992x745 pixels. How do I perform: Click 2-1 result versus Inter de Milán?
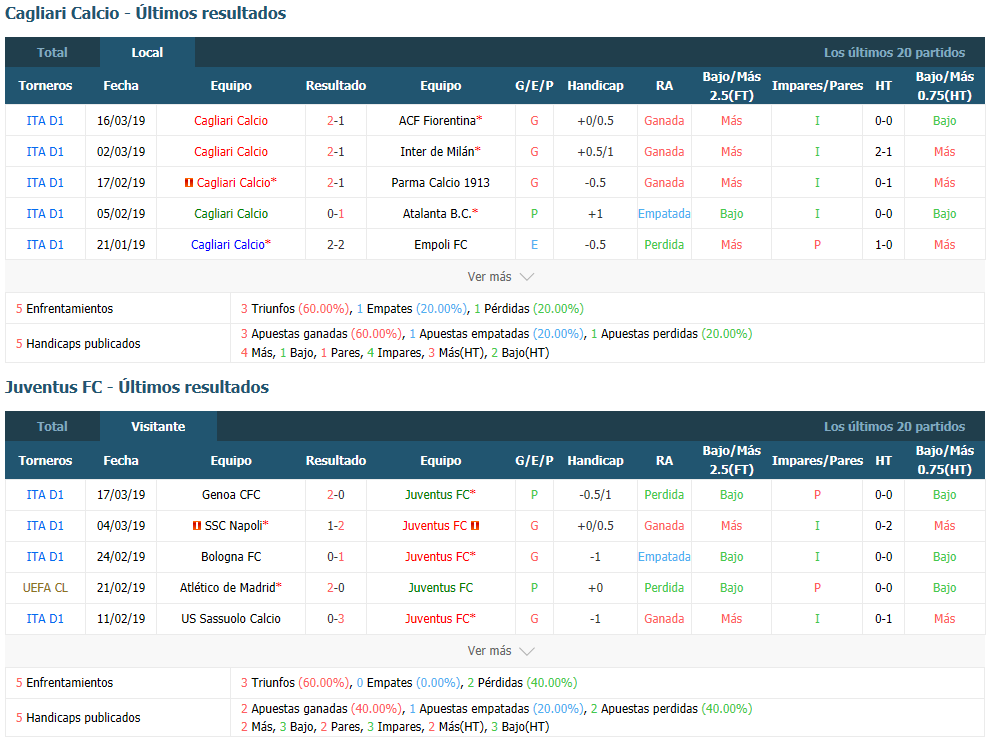(335, 151)
